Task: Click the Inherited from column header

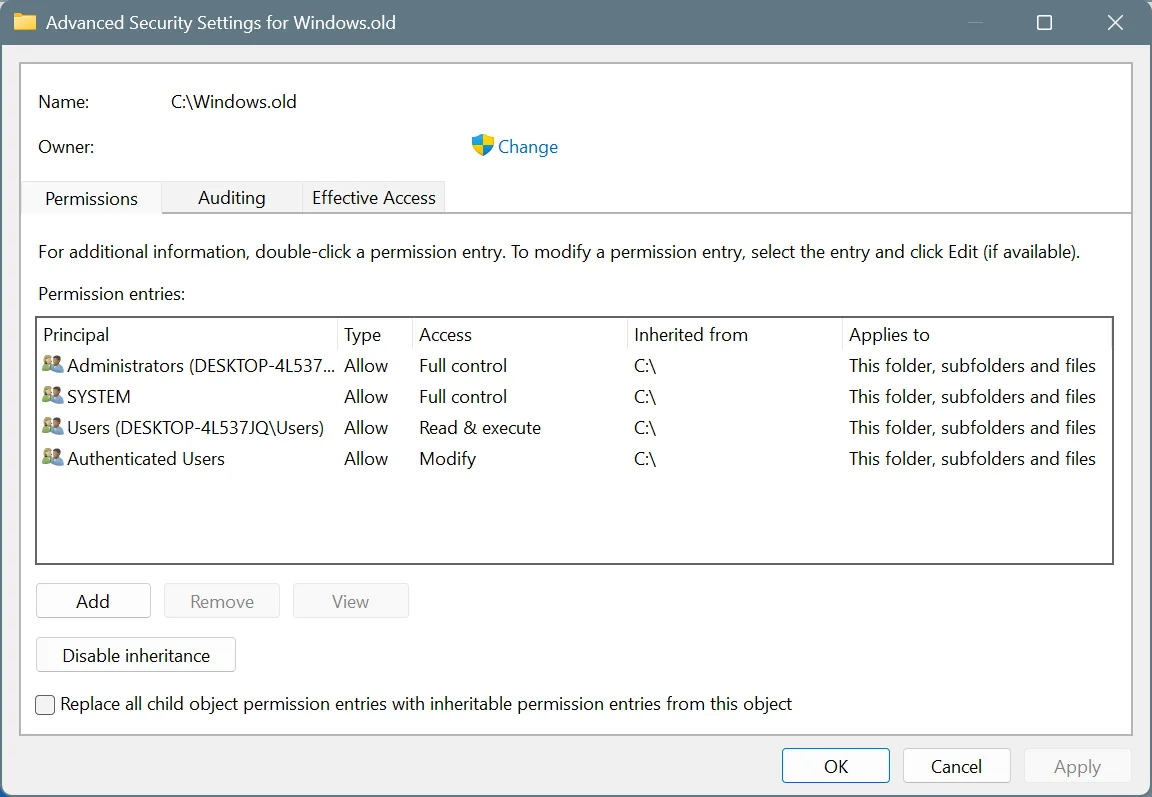Action: [735, 334]
